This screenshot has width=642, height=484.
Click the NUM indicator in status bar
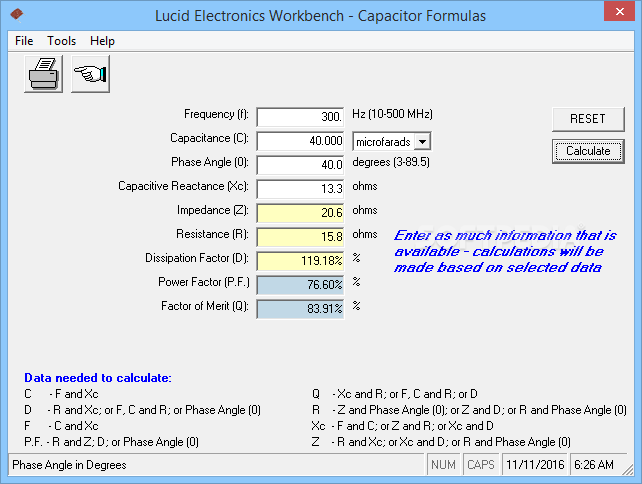click(x=443, y=465)
